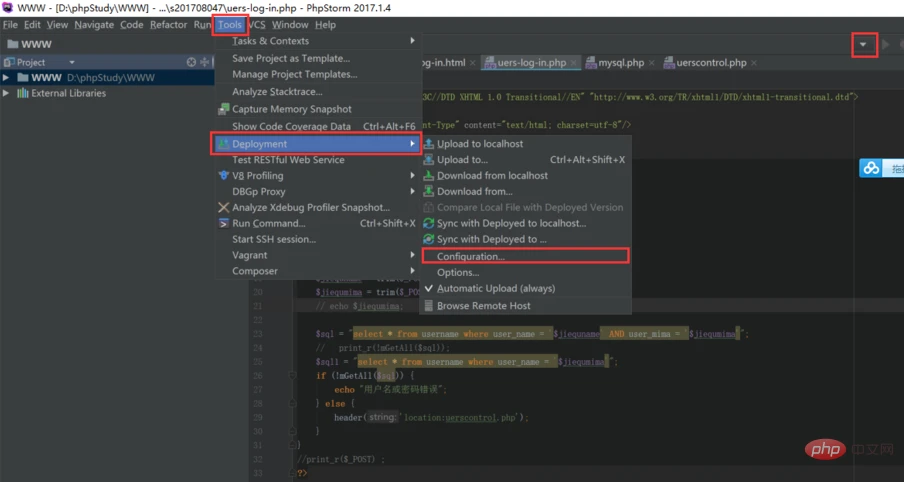Click the External Libraries bars icon
904x482 pixels.
click(x=22, y=93)
